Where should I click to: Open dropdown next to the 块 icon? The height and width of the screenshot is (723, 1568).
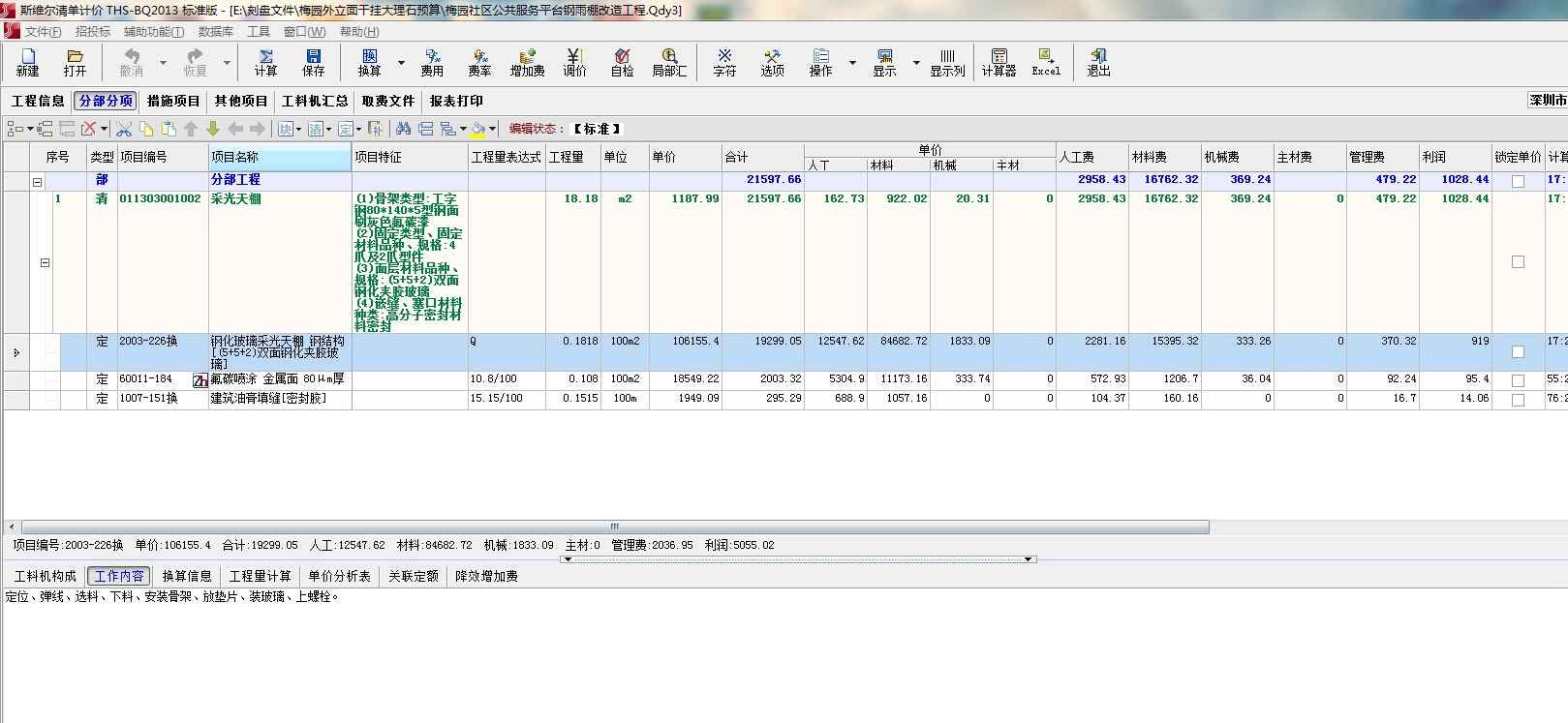[x=298, y=129]
